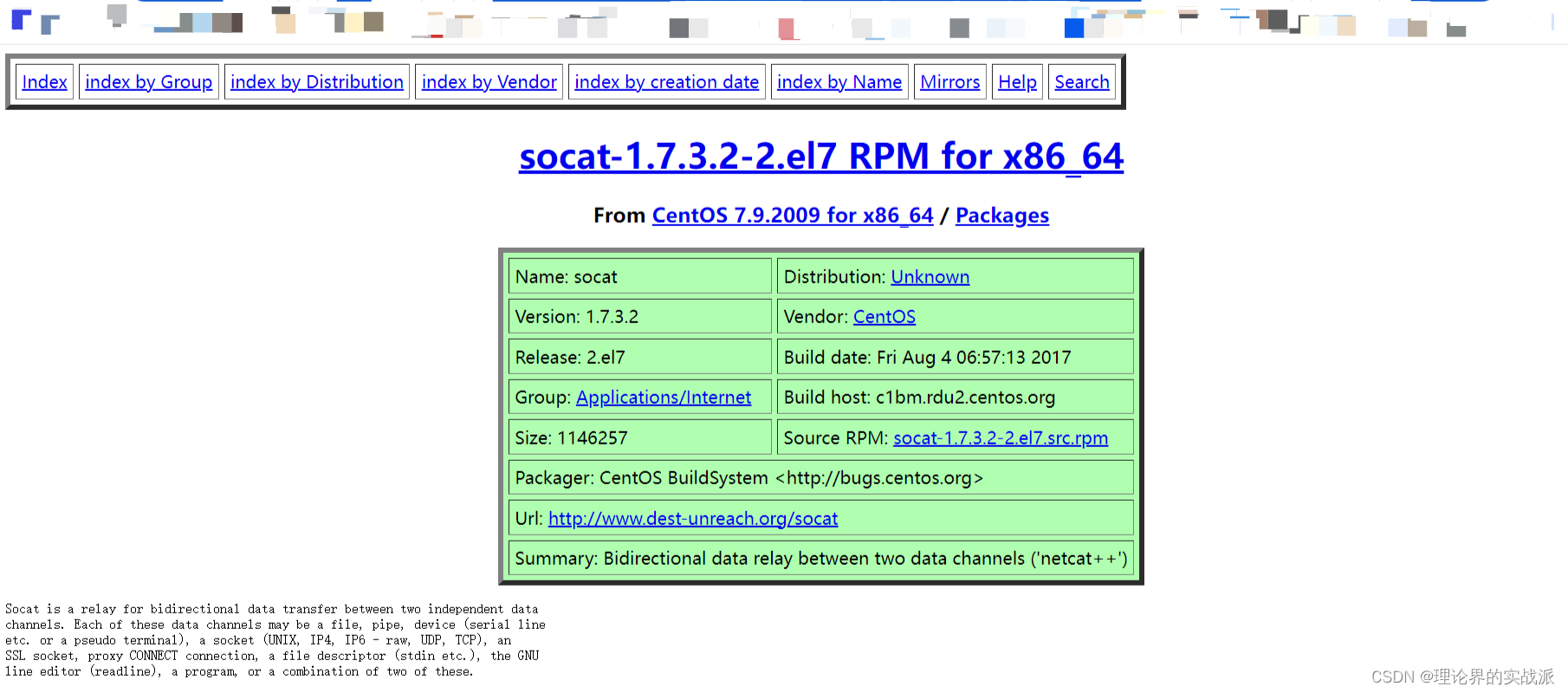
Task: Select the Summary Bidirectional data relay row
Action: click(821, 558)
